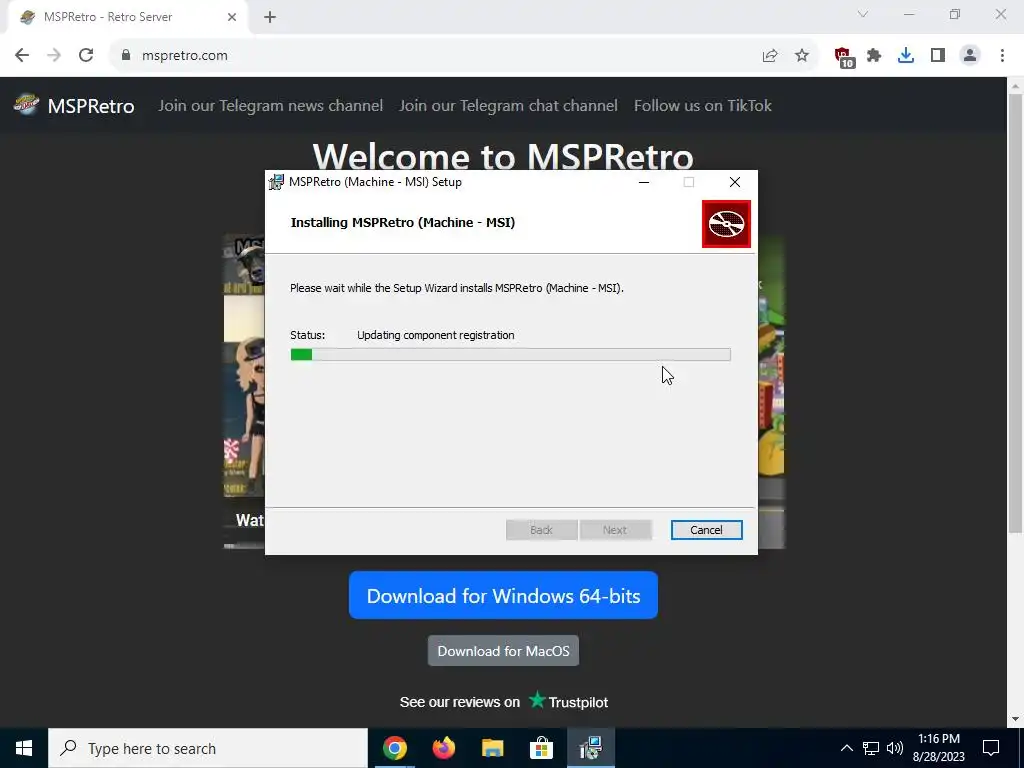
Task: Close the MSPRetro - Retro Server tab
Action: [232, 18]
